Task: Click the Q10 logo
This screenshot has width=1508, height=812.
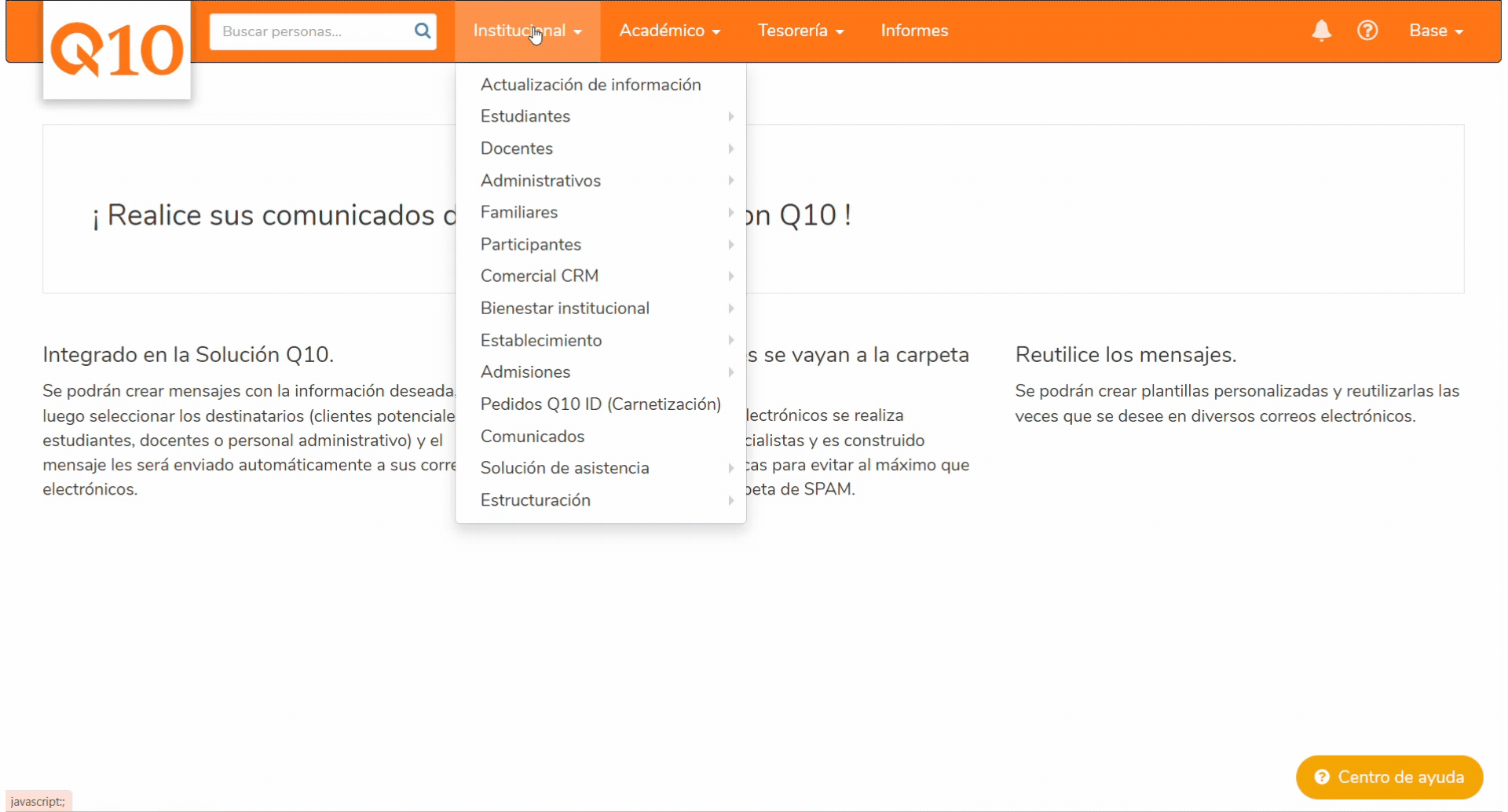Action: click(116, 49)
